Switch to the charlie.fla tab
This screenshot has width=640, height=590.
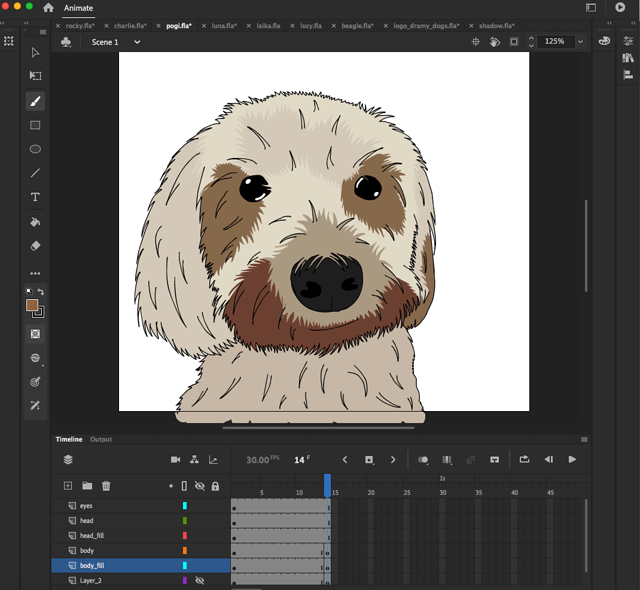click(131, 26)
